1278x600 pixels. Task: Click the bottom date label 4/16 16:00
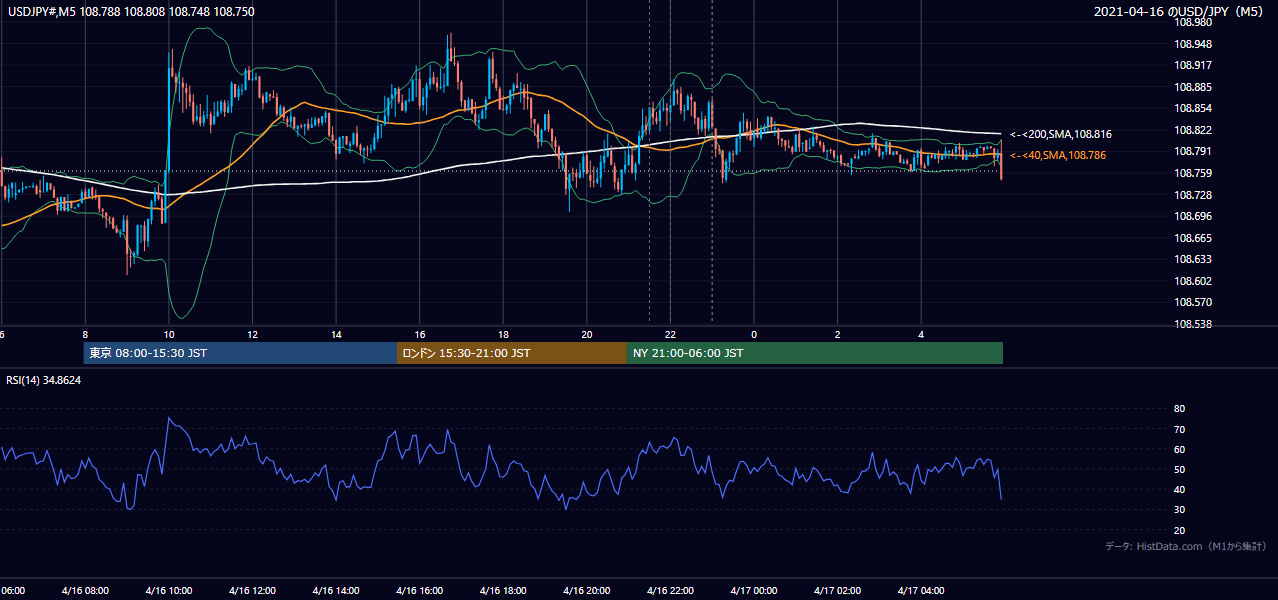(x=419, y=590)
